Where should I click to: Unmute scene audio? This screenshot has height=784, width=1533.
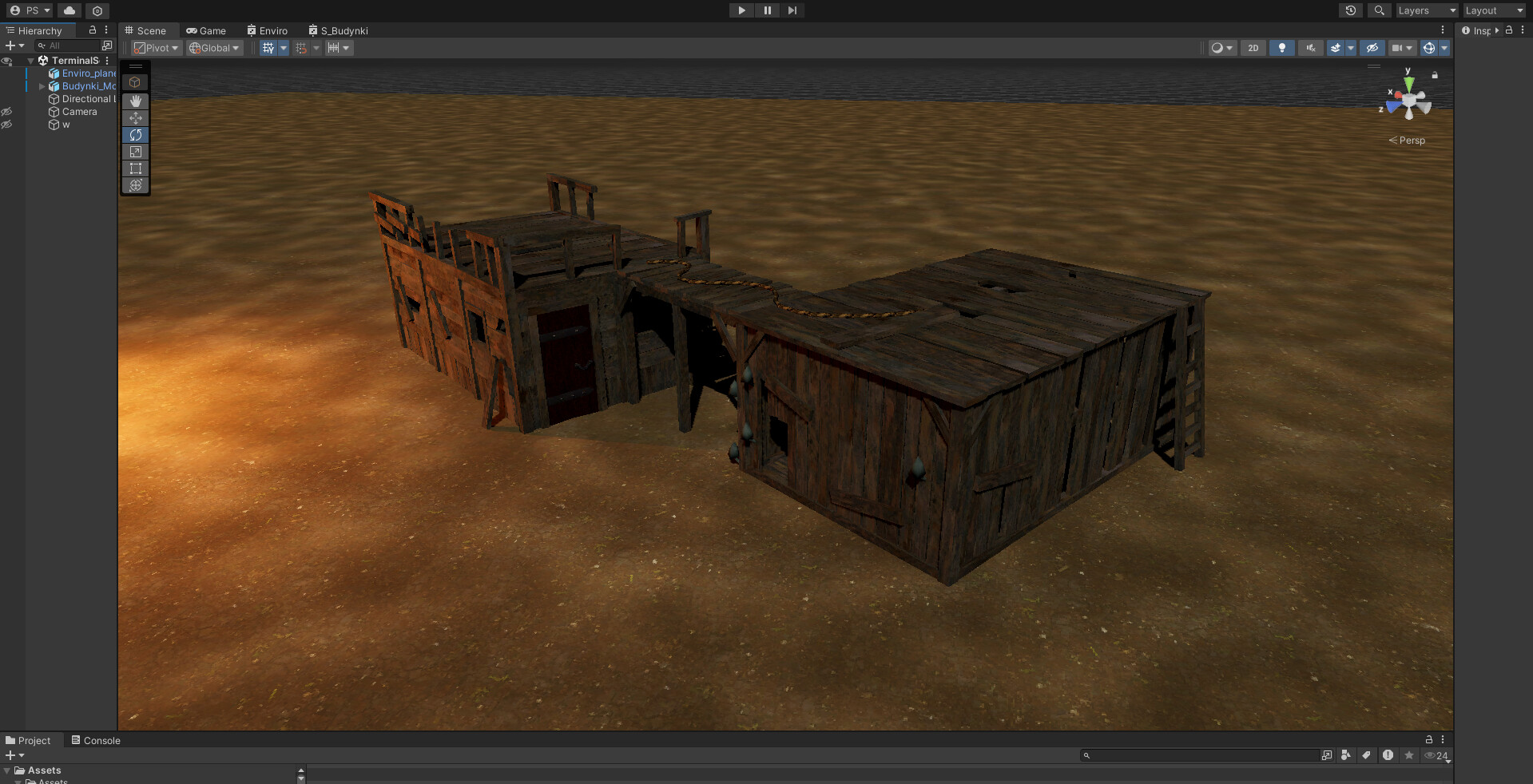[x=1310, y=48]
